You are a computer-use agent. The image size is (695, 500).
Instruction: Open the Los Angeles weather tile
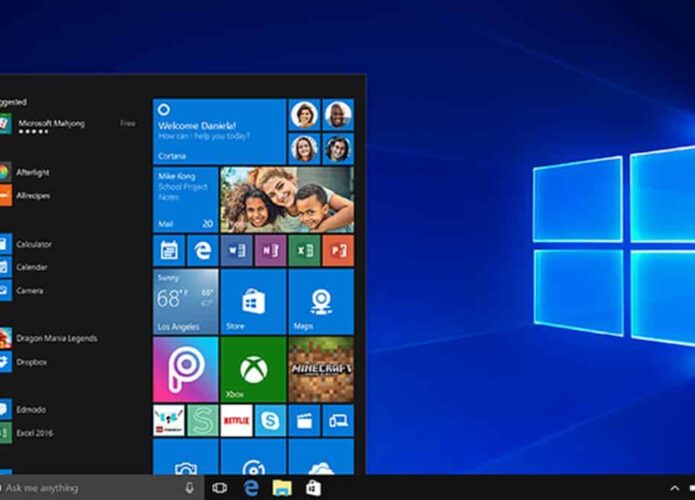coord(185,301)
